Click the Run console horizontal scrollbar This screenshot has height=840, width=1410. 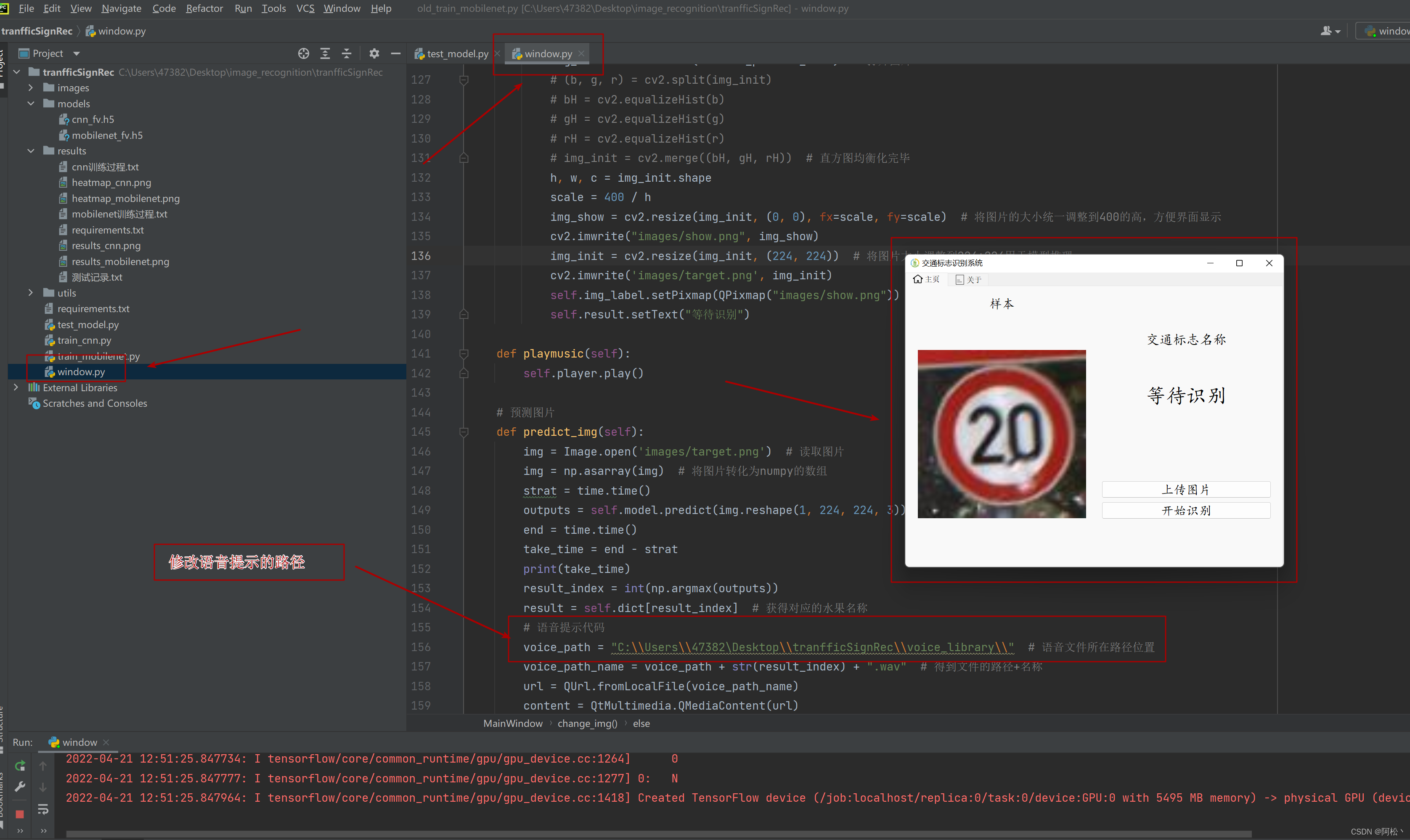657,835
